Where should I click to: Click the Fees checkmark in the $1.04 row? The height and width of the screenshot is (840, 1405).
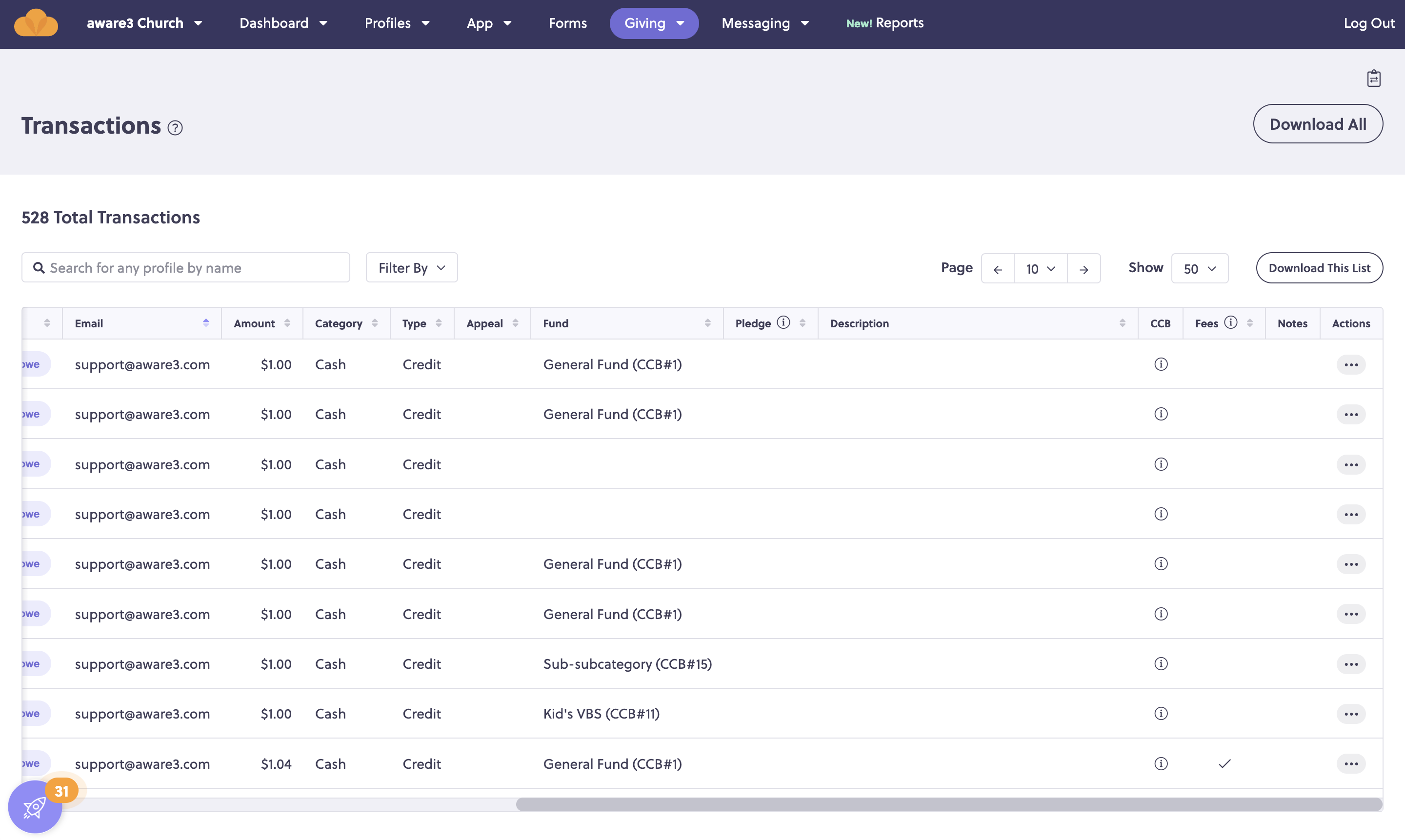pyautogui.click(x=1224, y=763)
